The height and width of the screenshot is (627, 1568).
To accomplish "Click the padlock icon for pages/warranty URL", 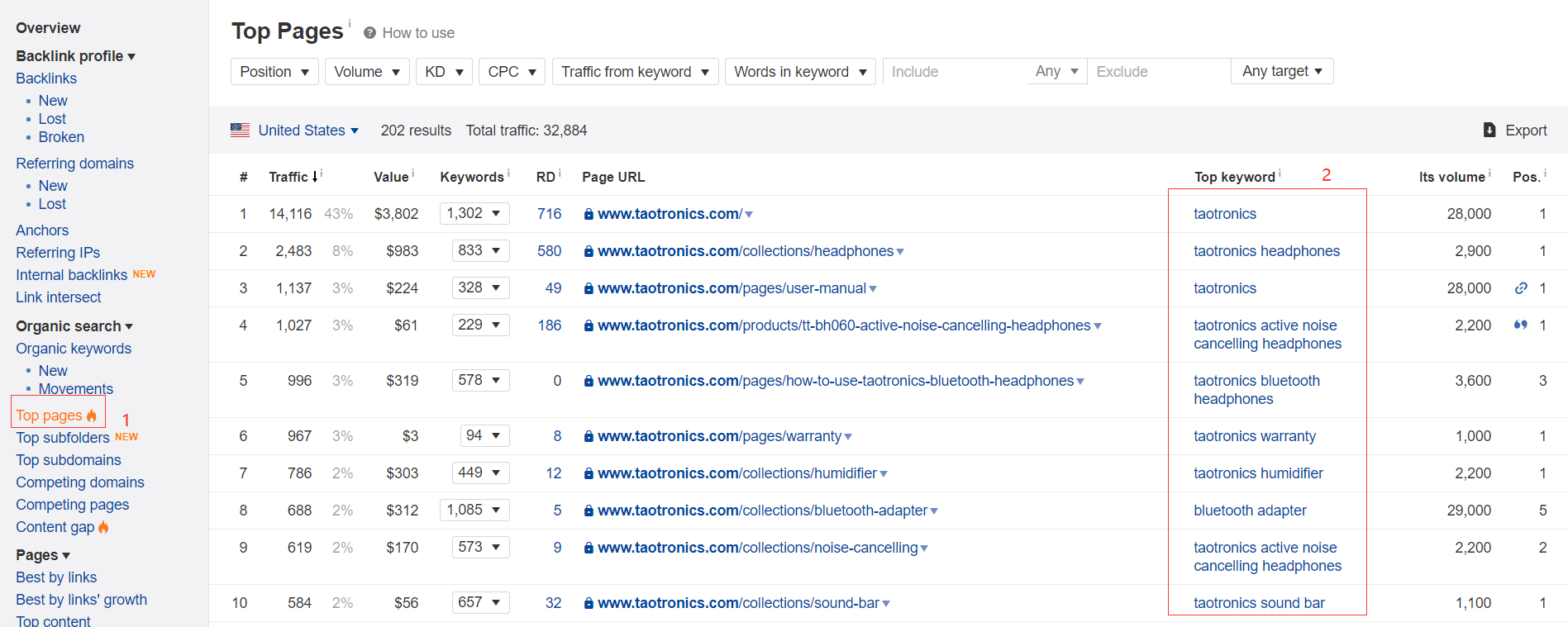I will (589, 436).
